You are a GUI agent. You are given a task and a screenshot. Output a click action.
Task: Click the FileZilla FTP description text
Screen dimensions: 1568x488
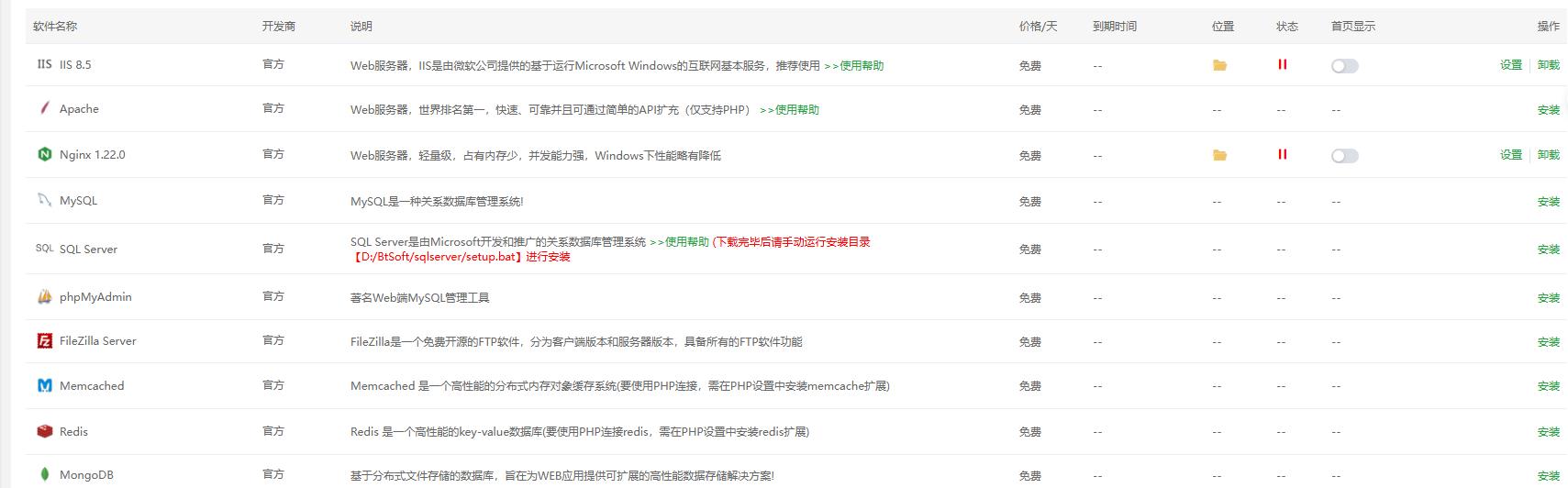[x=576, y=342]
